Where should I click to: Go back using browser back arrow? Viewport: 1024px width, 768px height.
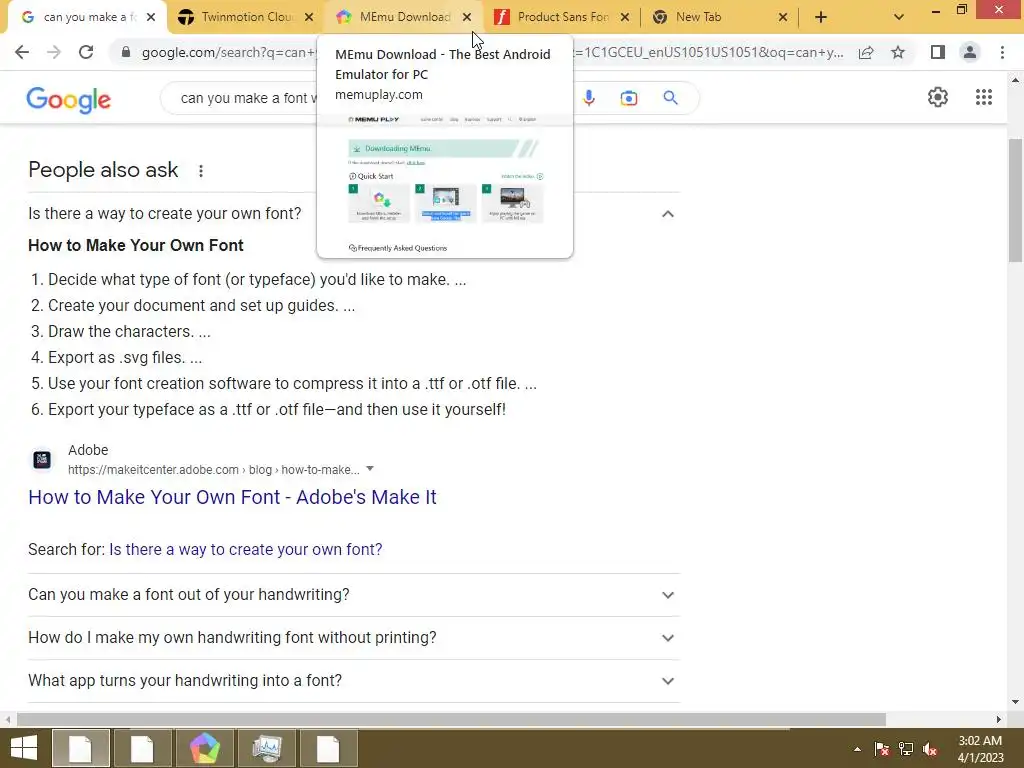[x=22, y=52]
